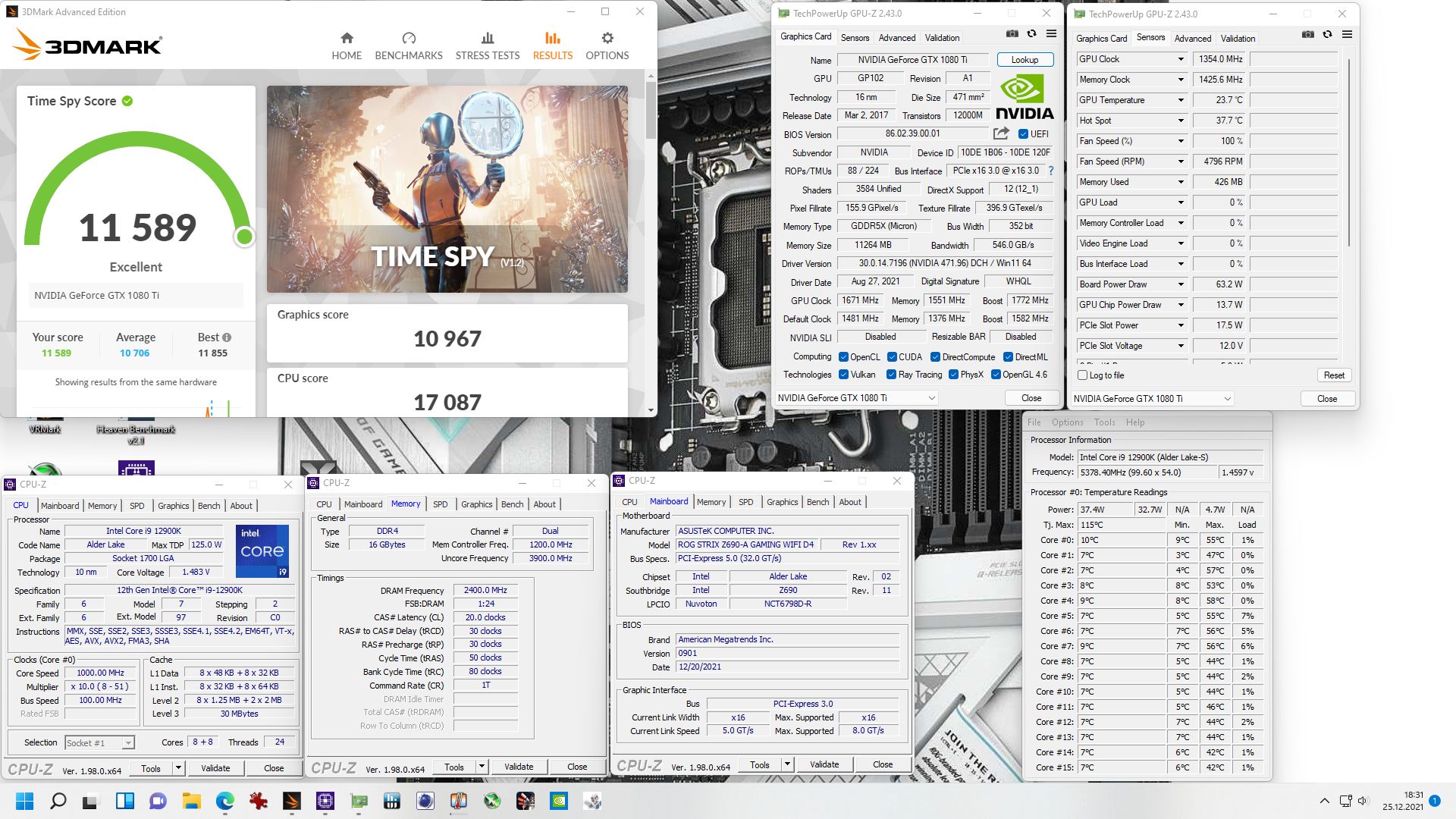Click the RESULTS nav item in 3DMark
The height and width of the screenshot is (819, 1456).
coord(553,45)
